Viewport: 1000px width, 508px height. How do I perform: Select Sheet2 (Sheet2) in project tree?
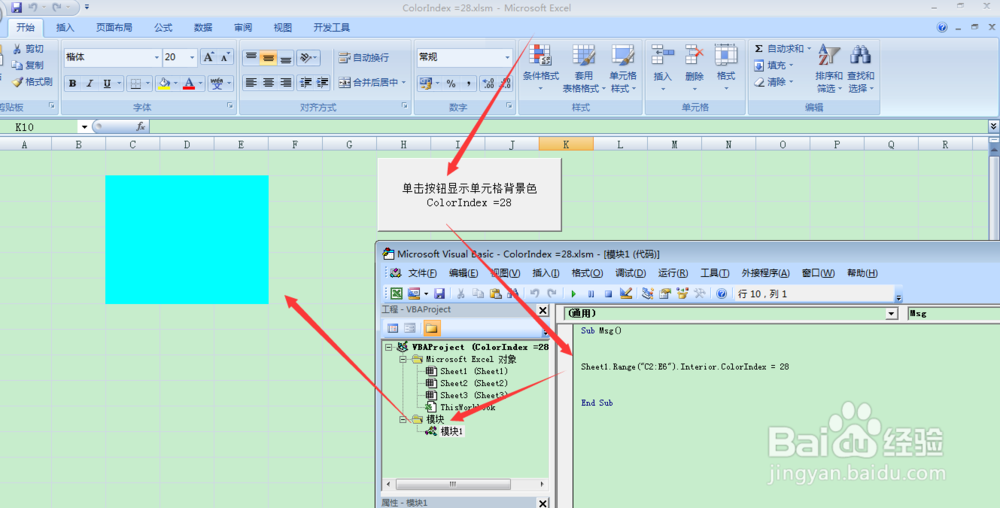pyautogui.click(x=473, y=383)
